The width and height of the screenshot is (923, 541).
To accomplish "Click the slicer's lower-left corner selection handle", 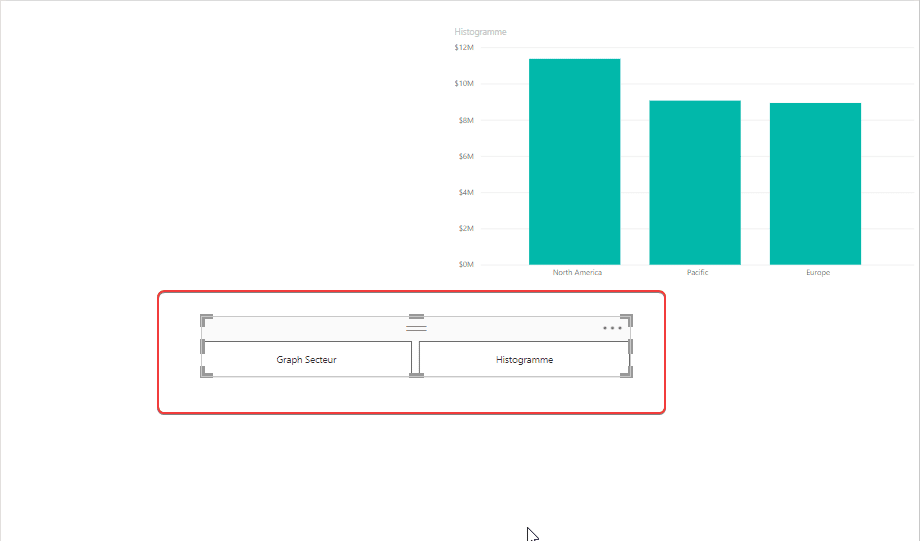I will coord(206,372).
